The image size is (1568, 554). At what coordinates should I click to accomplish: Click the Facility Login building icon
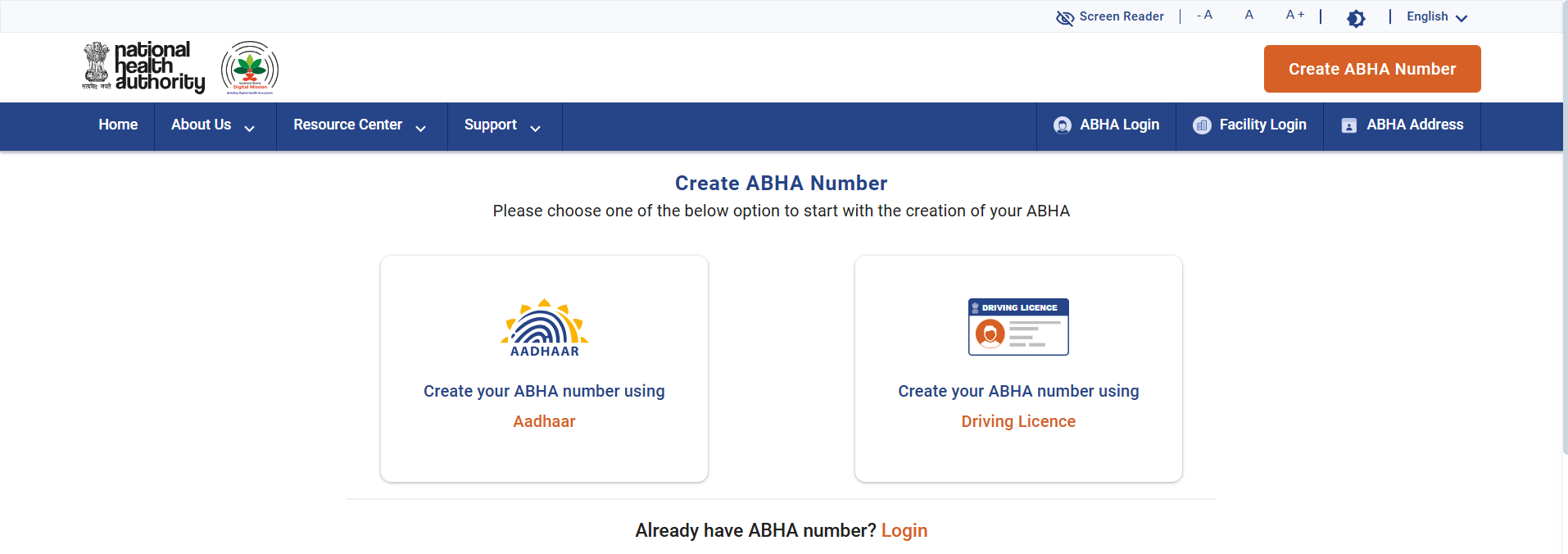1202,125
